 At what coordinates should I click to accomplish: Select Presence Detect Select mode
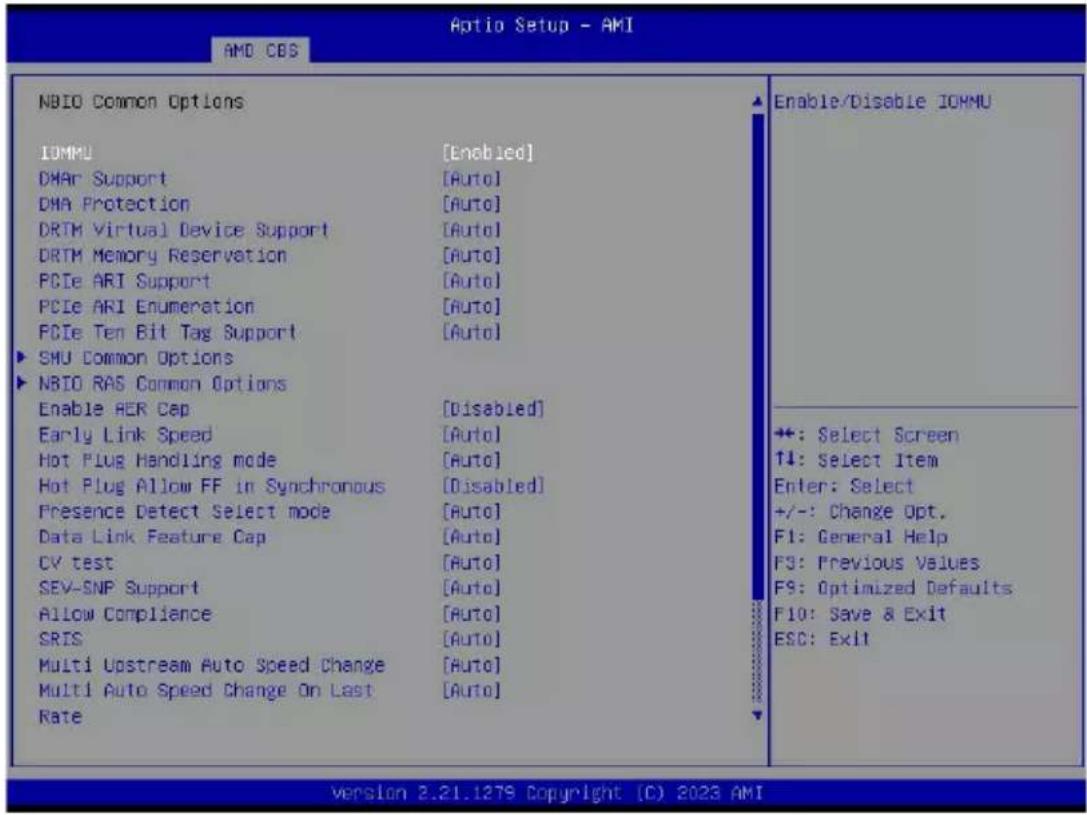point(184,512)
